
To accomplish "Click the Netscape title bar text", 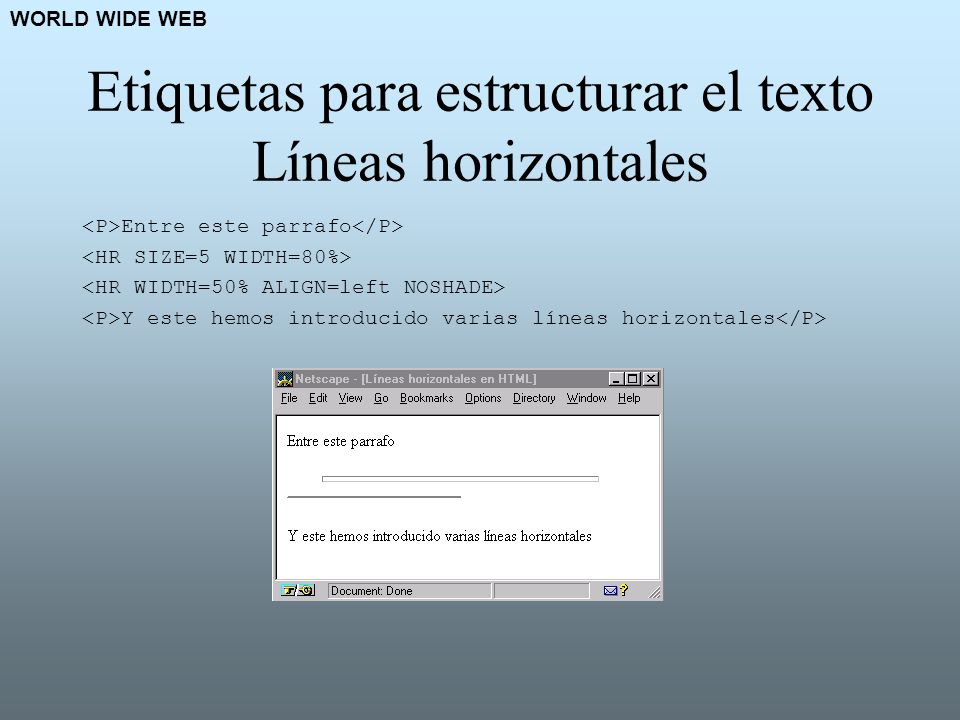I will [416, 379].
